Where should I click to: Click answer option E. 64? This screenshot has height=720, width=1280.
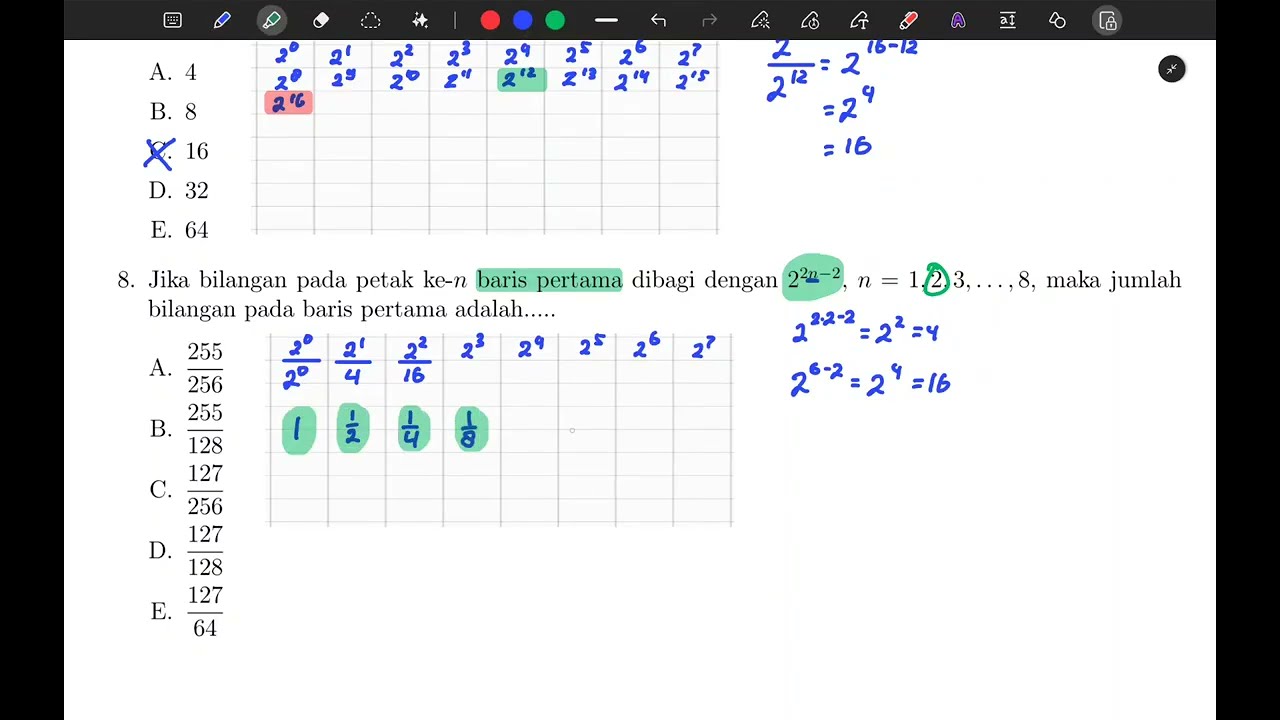click(x=179, y=230)
